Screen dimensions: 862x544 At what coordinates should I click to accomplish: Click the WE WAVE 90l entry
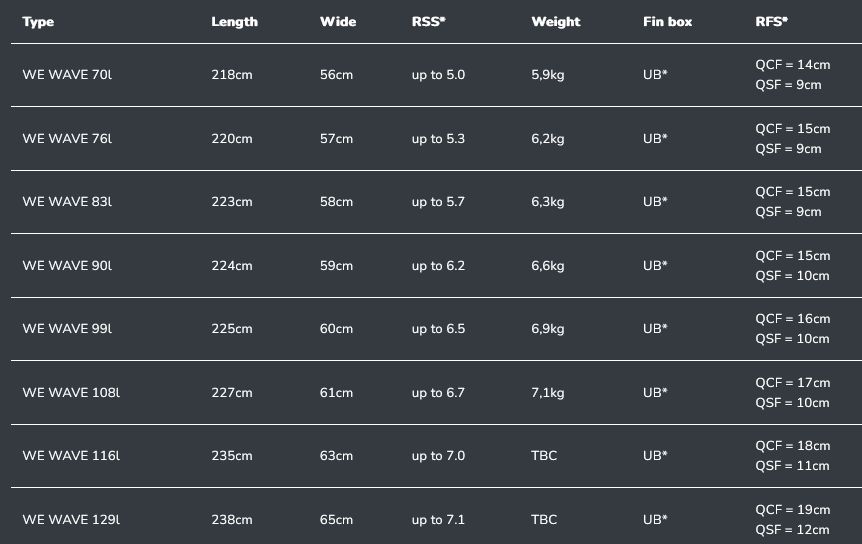coord(67,265)
